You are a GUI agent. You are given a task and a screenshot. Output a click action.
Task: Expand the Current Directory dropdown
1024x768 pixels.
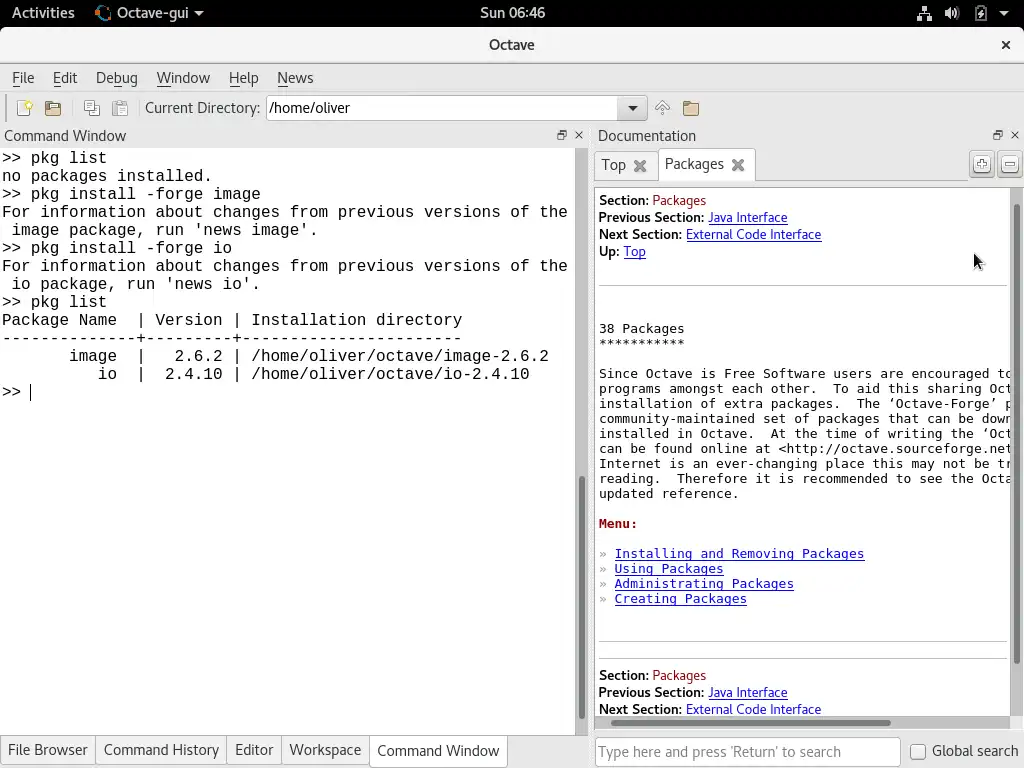[x=632, y=108]
